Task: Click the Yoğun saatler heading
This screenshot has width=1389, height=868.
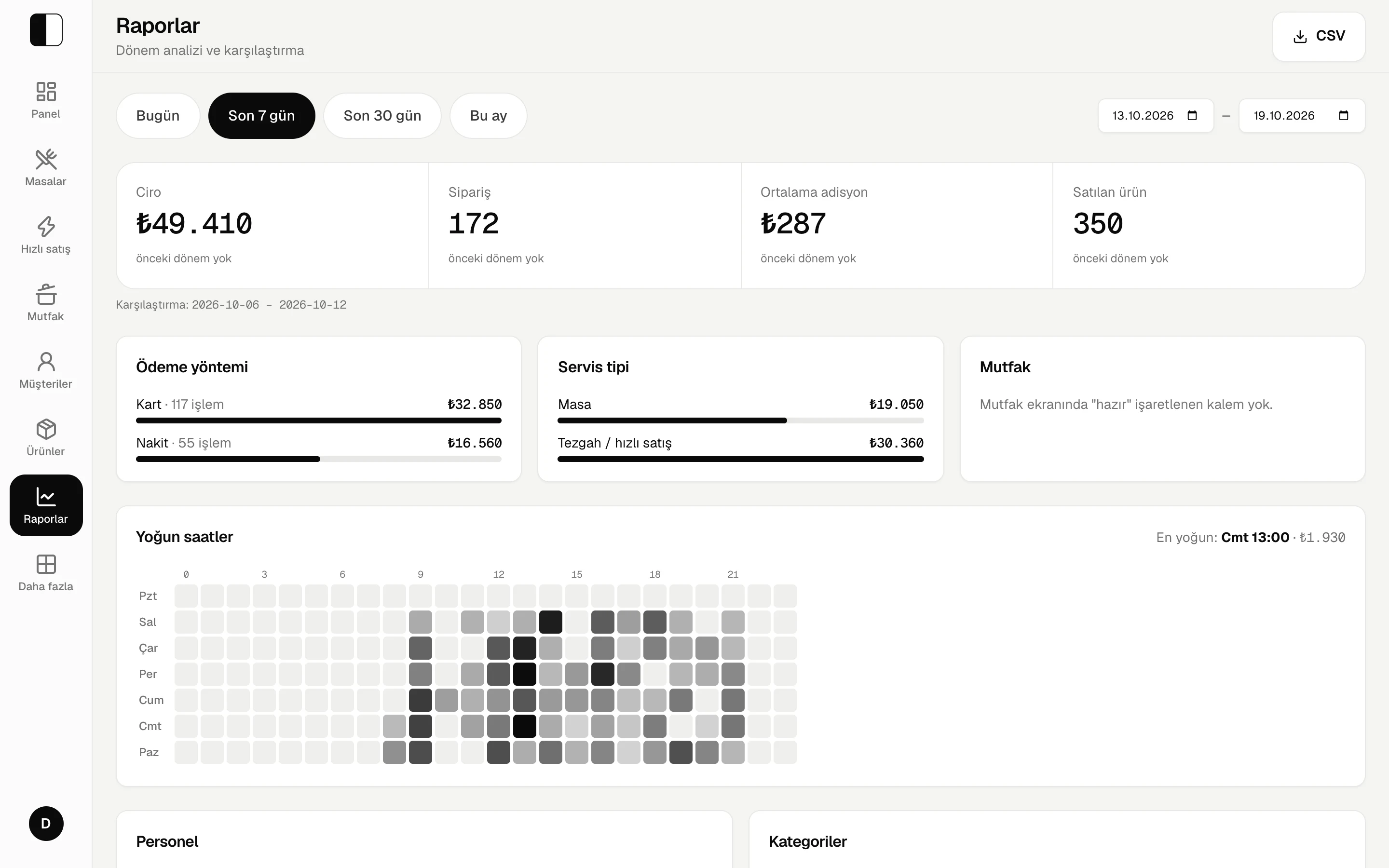Action: 184,537
